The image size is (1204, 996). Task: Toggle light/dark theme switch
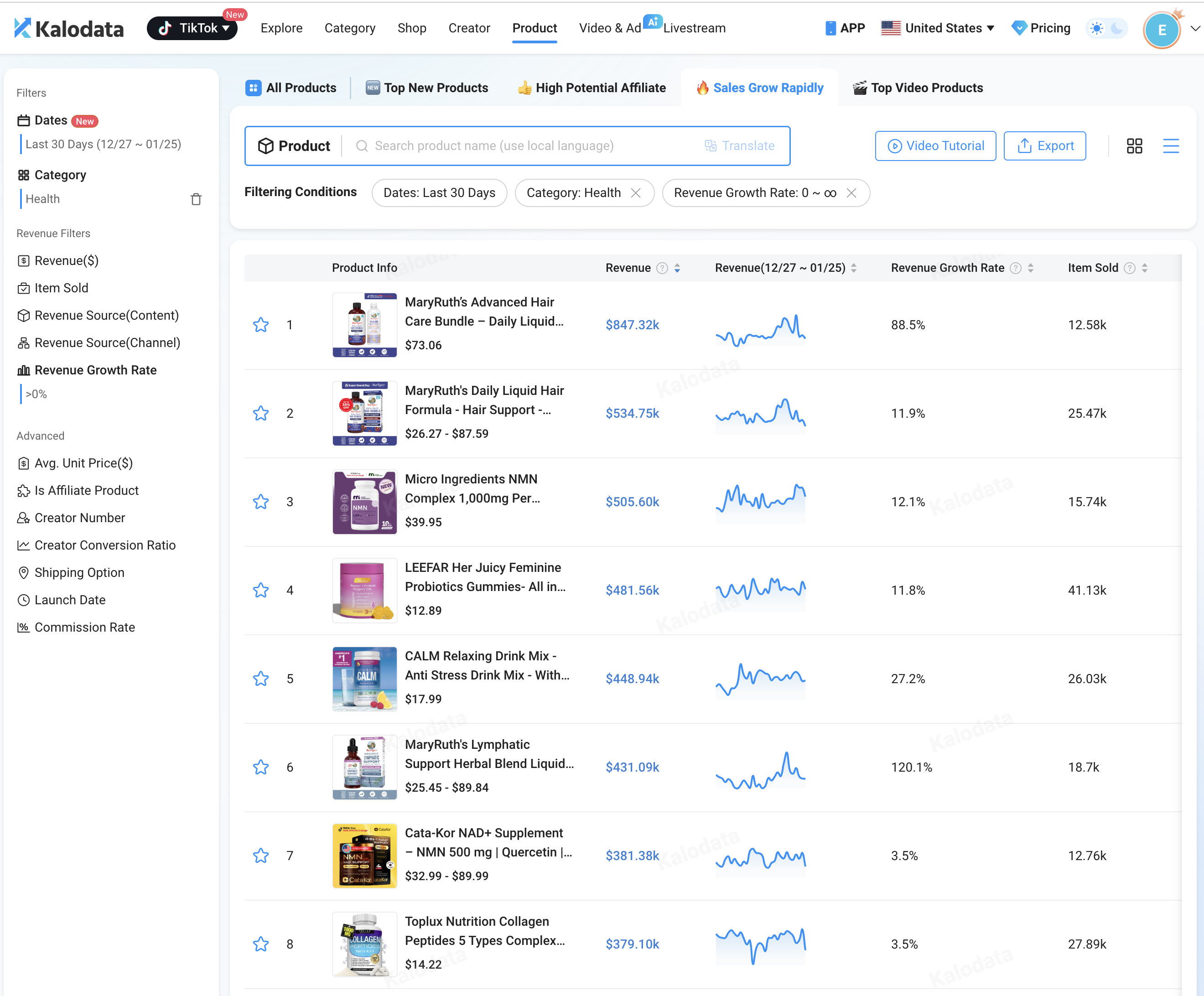(1106, 28)
